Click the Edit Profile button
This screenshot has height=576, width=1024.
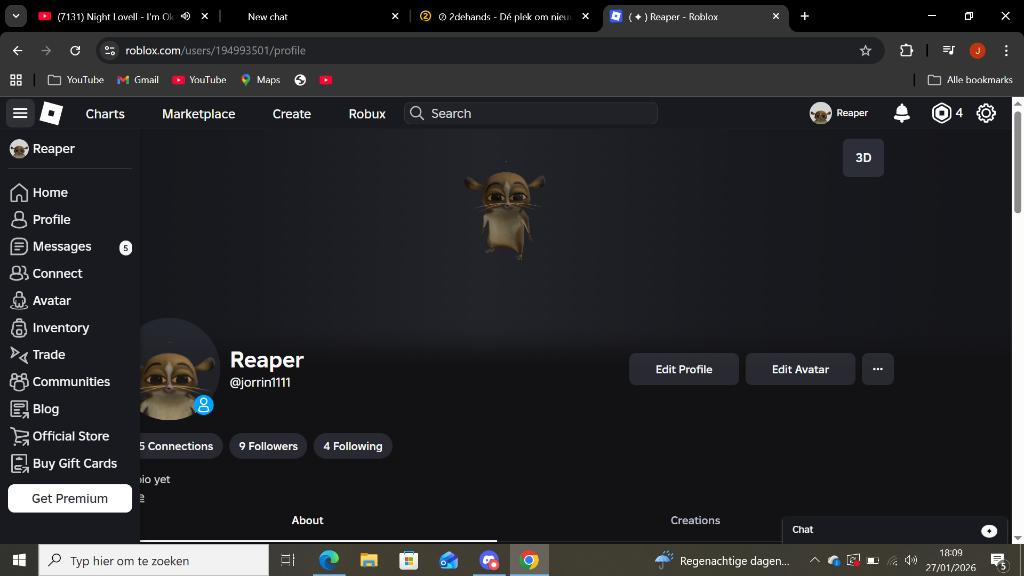pyautogui.click(x=684, y=369)
